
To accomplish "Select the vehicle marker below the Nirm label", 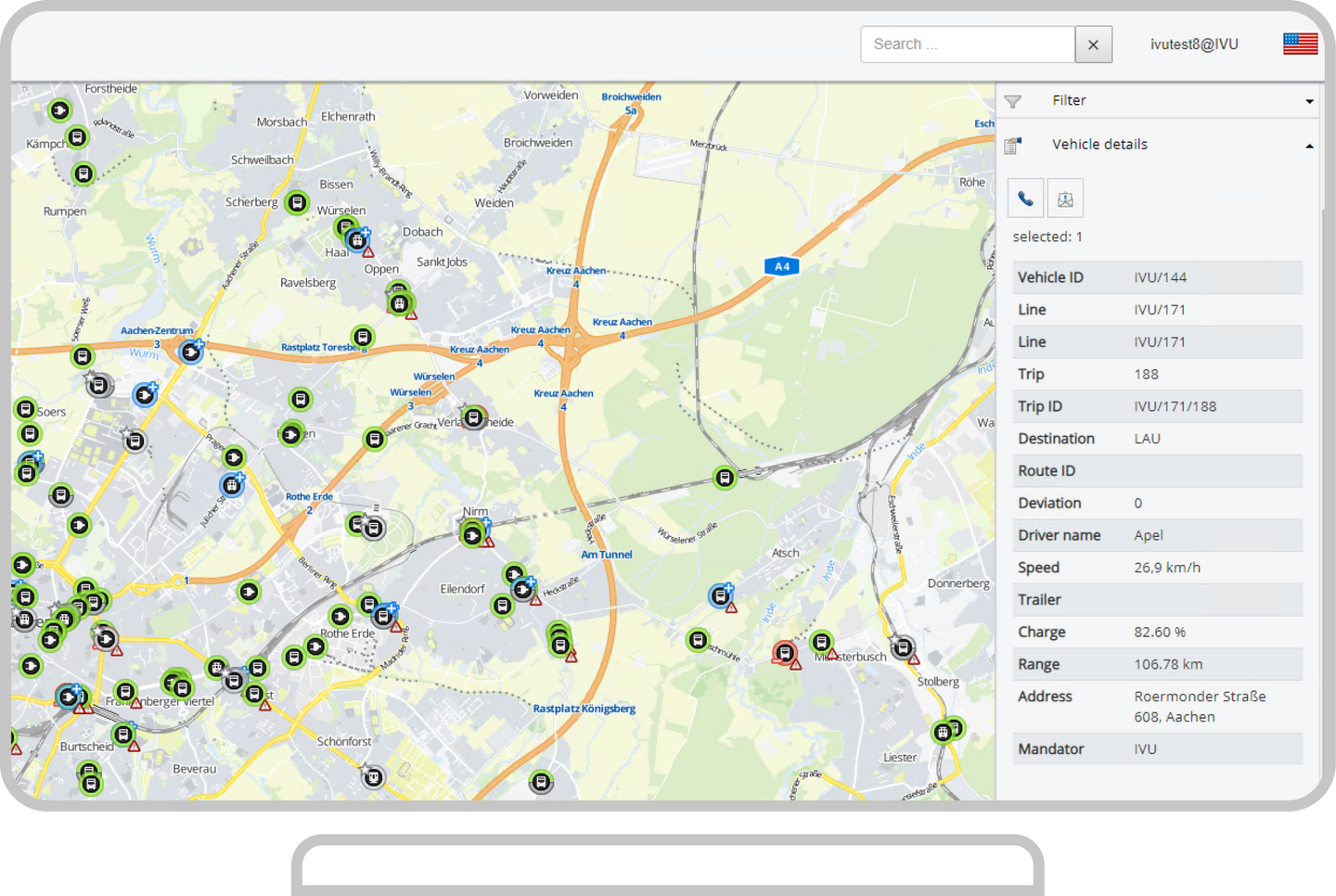I will pyautogui.click(x=473, y=534).
